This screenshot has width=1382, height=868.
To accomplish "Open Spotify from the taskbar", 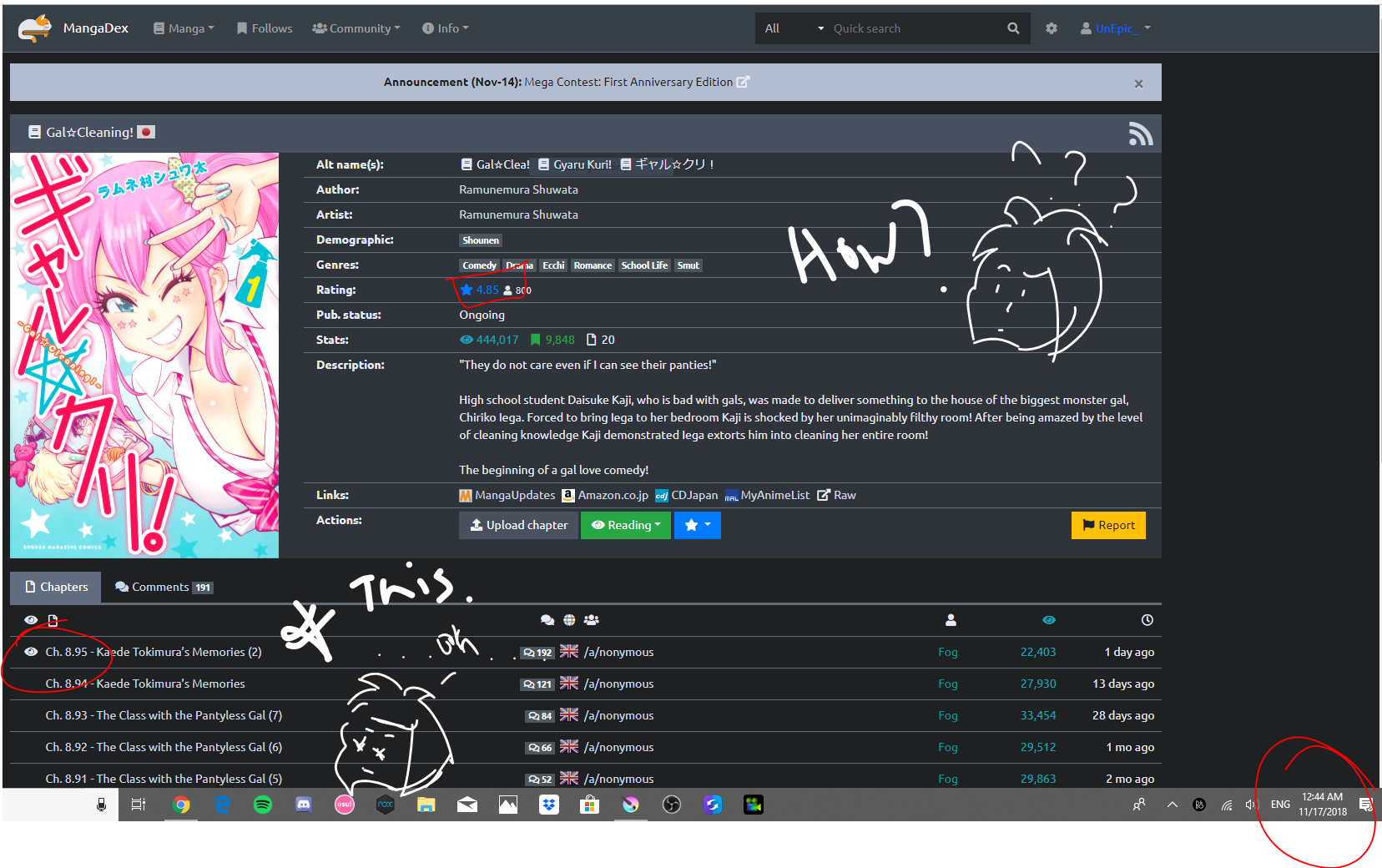I will coord(263,805).
